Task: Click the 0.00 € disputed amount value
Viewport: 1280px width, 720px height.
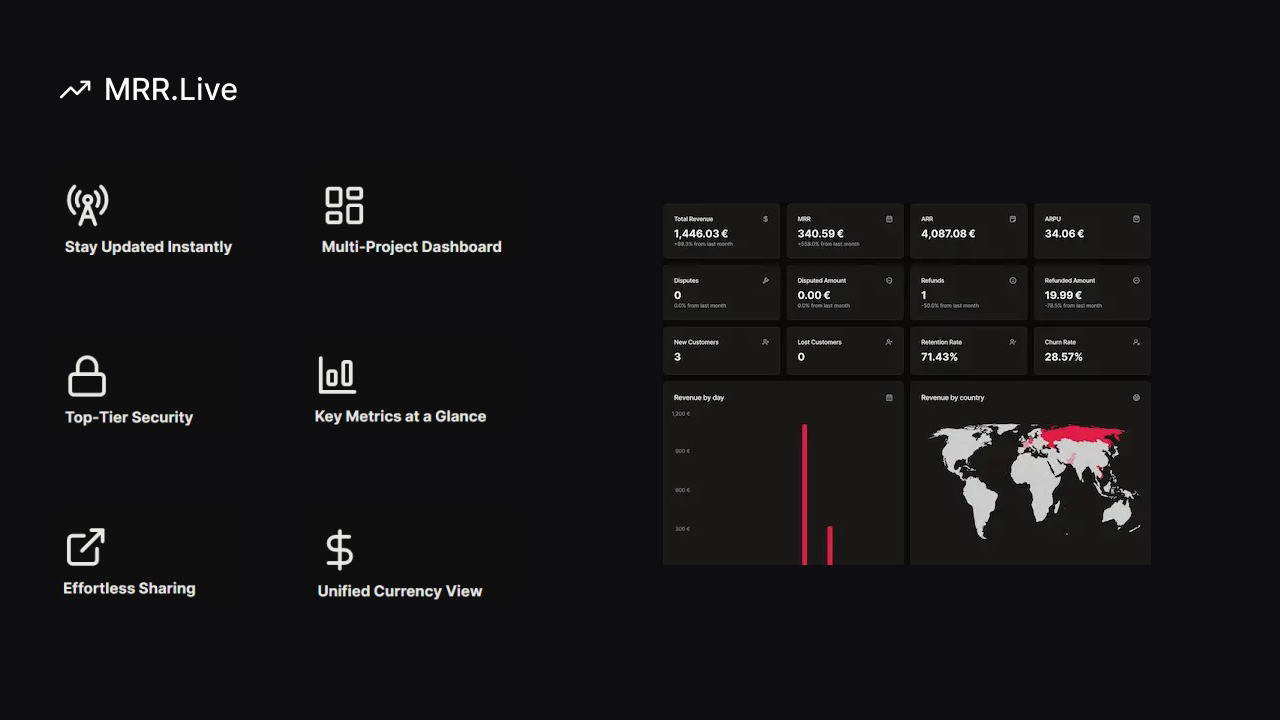Action: [x=814, y=295]
